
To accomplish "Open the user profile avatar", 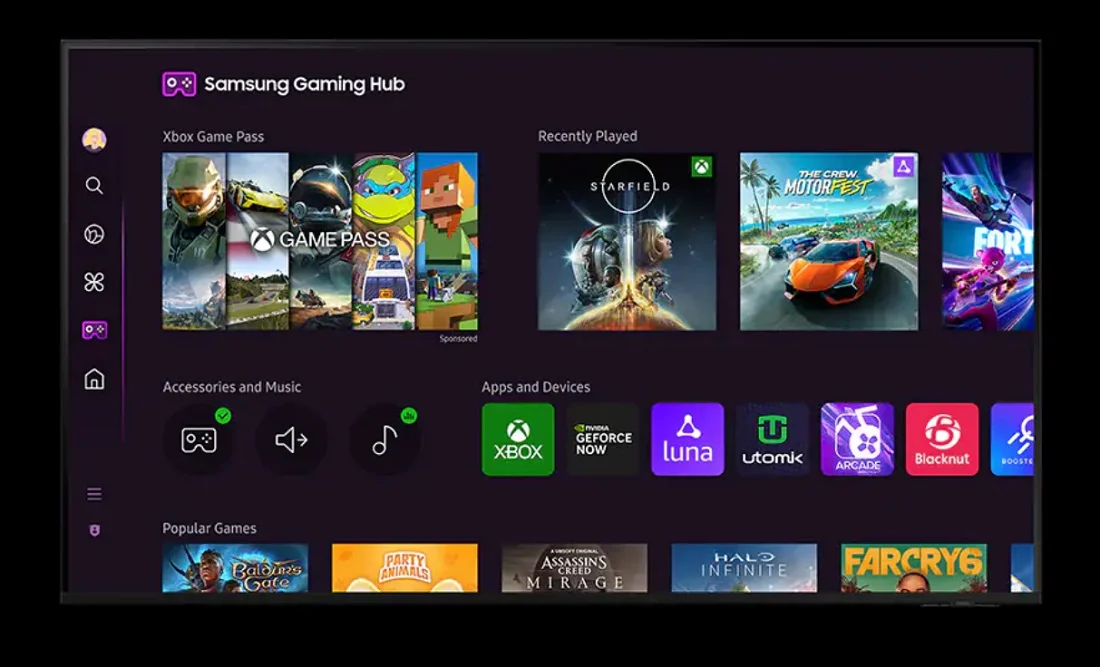I will pyautogui.click(x=94, y=140).
